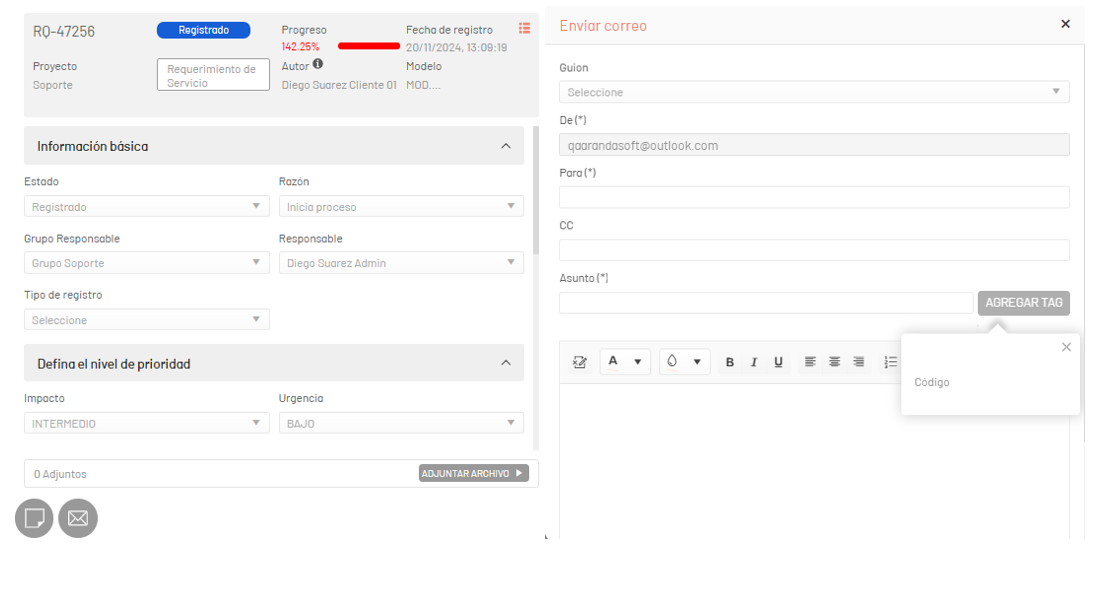Click the clear formatting editor icon

click(580, 362)
